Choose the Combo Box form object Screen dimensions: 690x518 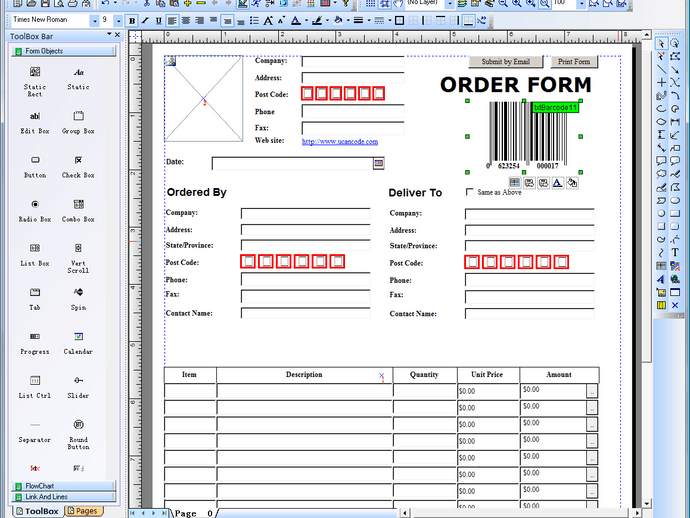click(x=78, y=211)
